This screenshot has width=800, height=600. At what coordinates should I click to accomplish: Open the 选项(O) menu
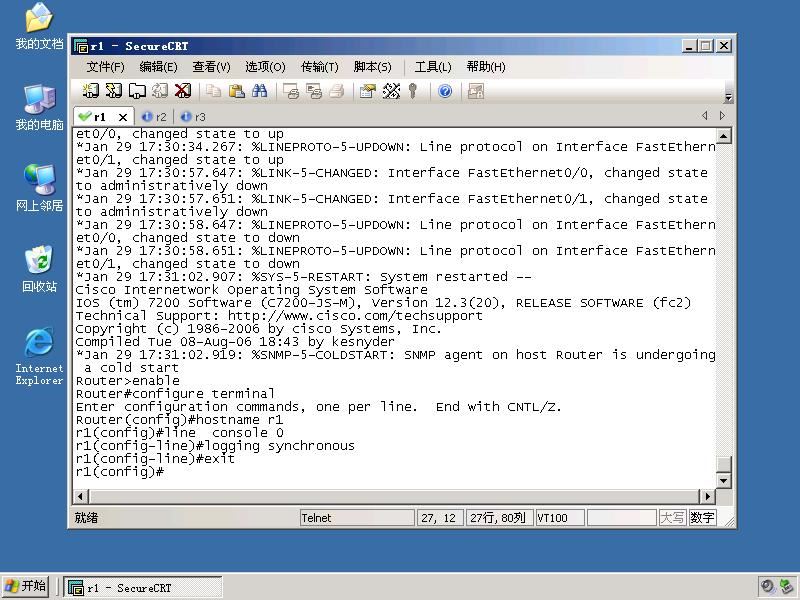coord(265,67)
